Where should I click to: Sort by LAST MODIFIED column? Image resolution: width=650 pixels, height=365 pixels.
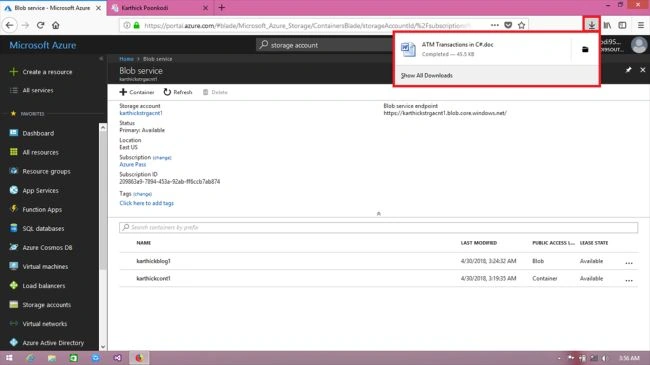coord(479,243)
